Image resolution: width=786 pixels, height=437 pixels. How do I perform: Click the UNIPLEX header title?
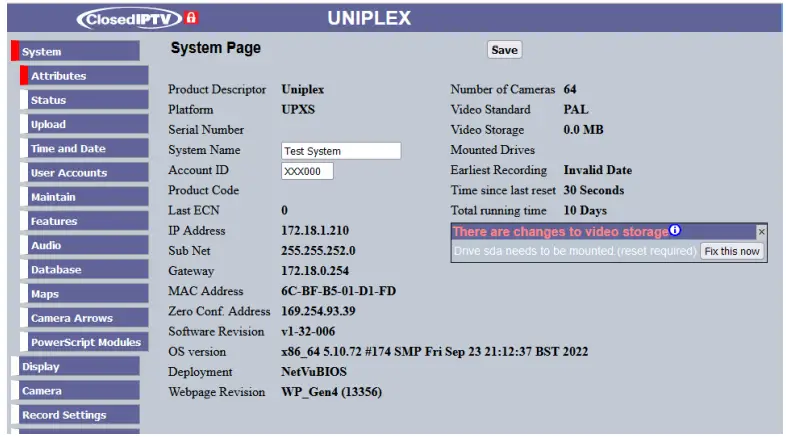click(x=369, y=18)
